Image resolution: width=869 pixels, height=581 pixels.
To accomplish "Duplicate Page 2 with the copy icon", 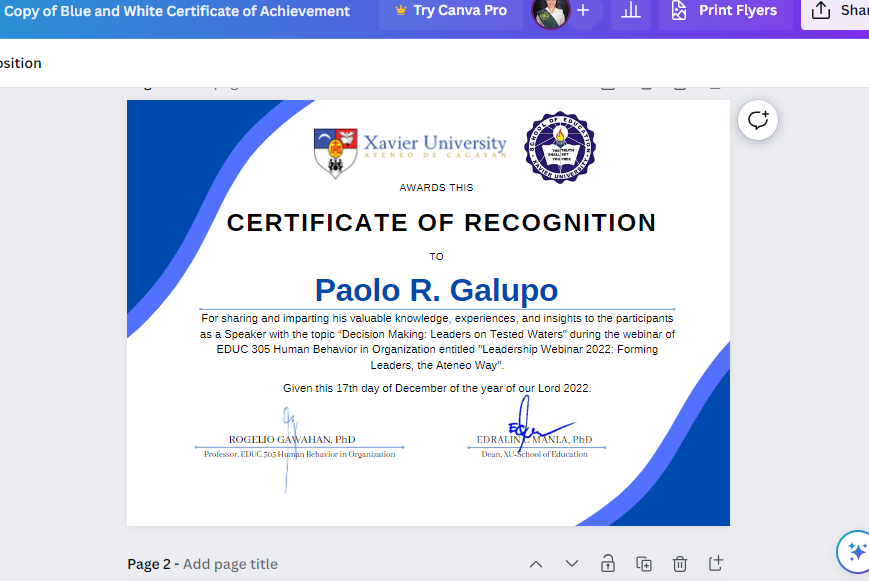I will pyautogui.click(x=643, y=564).
